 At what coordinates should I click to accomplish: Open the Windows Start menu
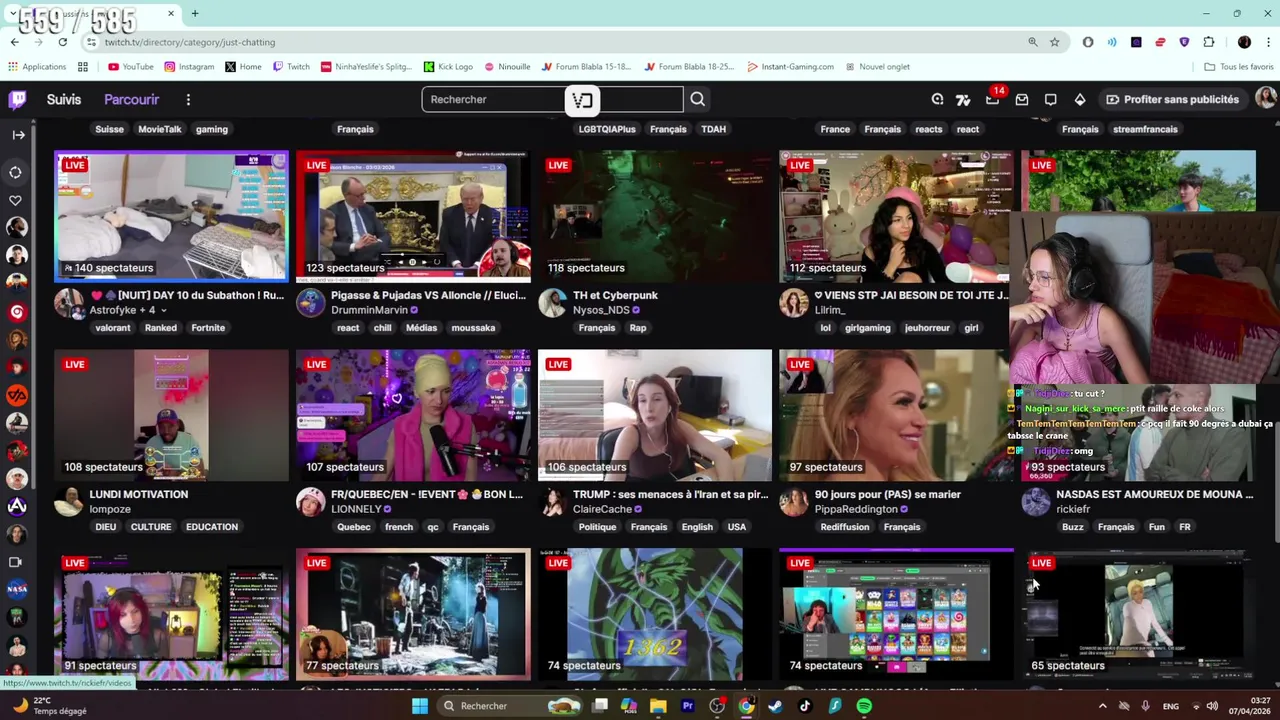(x=420, y=706)
